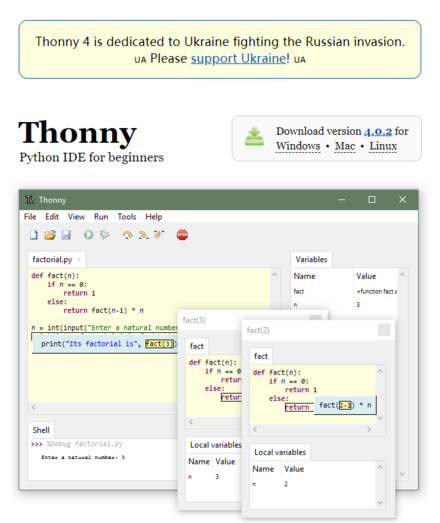Screen dimensions: 440x523
Task: Click the Thonny page heading
Action: pyautogui.click(x=77, y=132)
